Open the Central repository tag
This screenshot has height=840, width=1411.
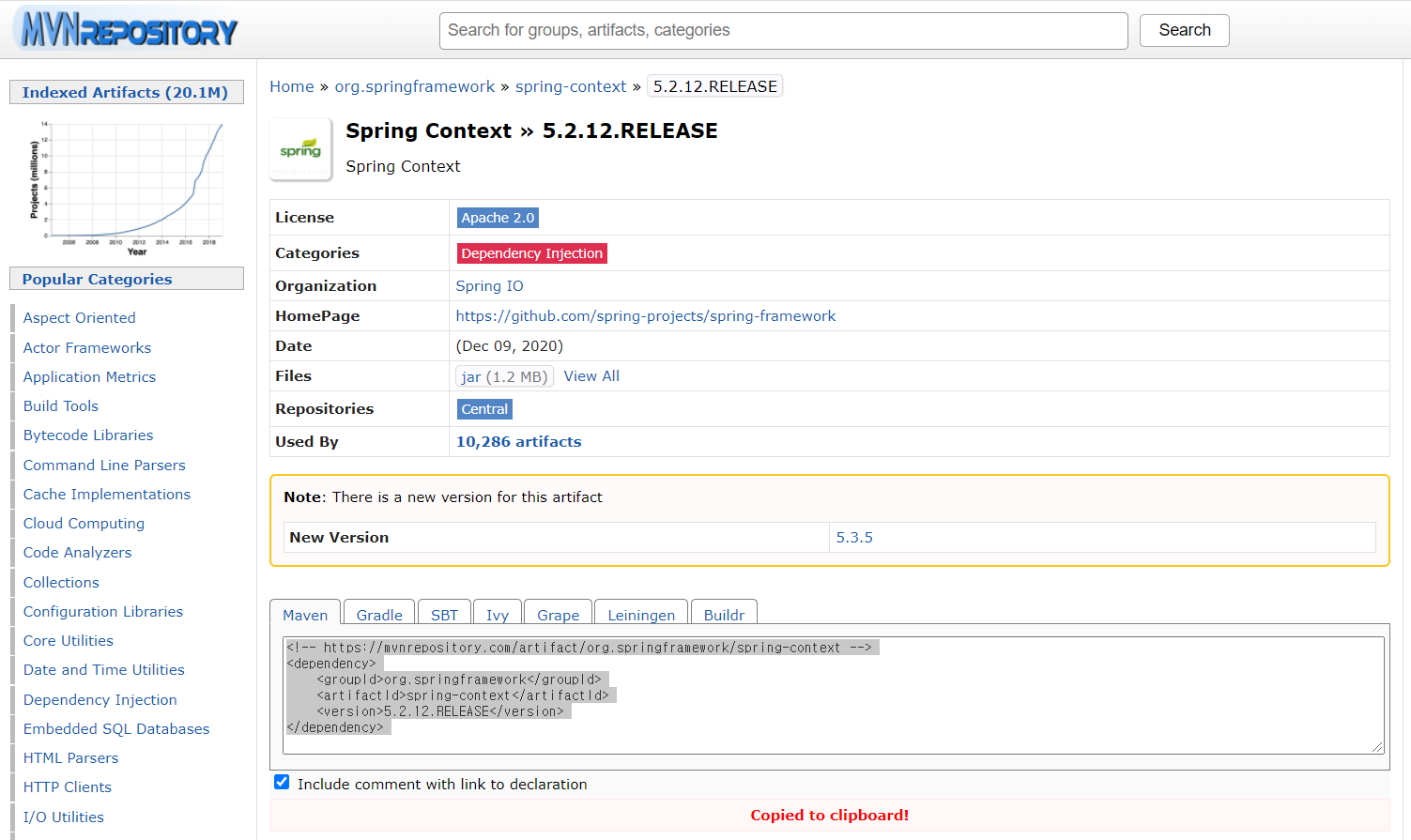click(484, 409)
